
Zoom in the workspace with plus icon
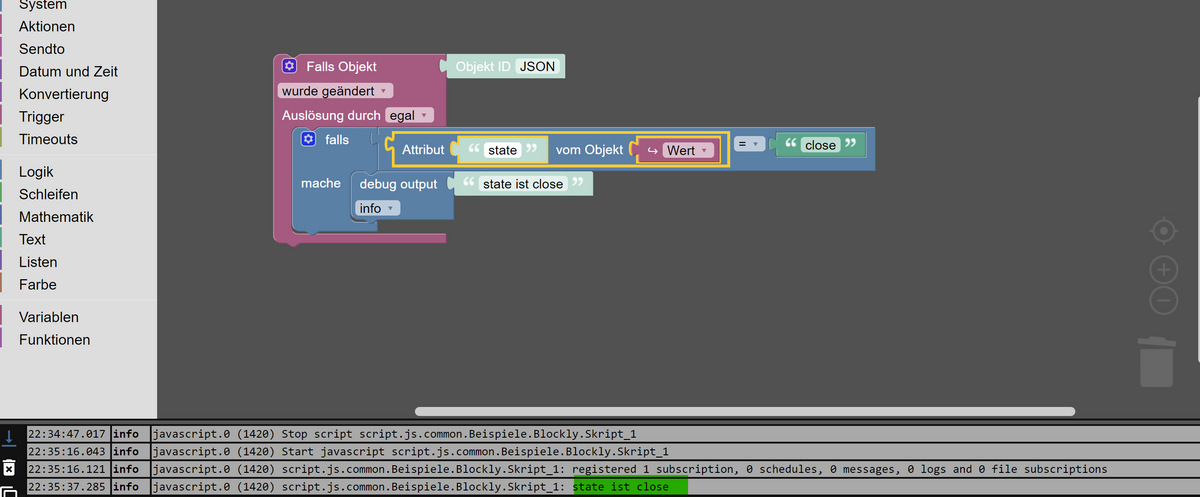[x=1164, y=269]
